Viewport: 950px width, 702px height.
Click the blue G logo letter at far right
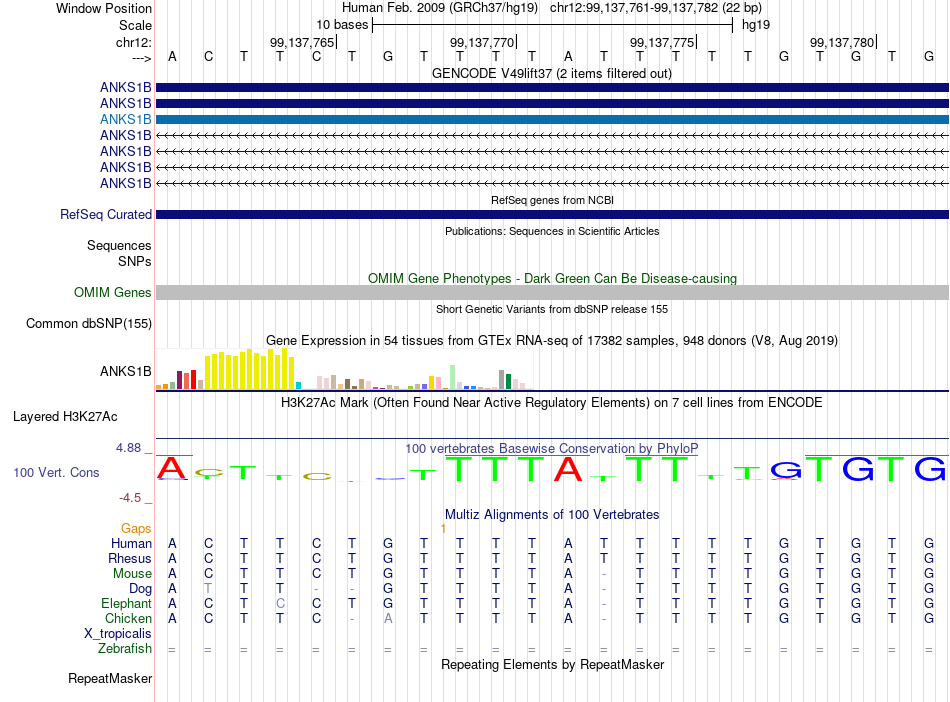tap(929, 469)
